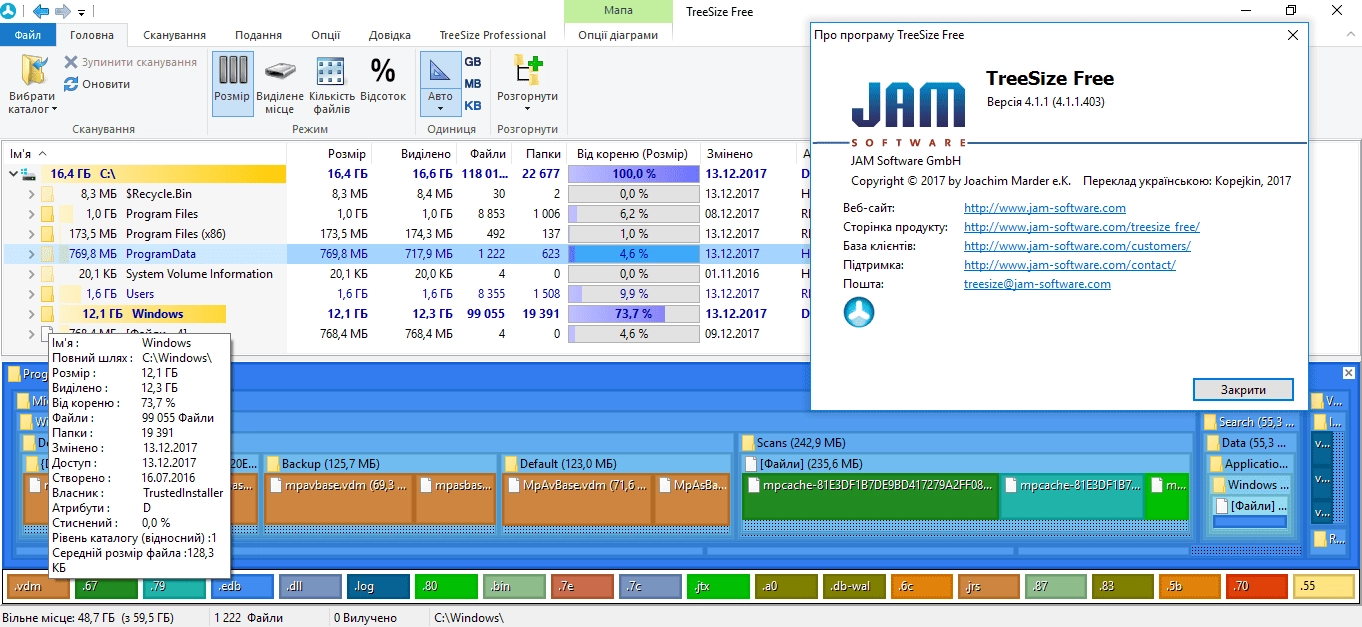The height and width of the screenshot is (627, 1362).
Task: Expand the Program Files folder
Action: tap(31, 214)
